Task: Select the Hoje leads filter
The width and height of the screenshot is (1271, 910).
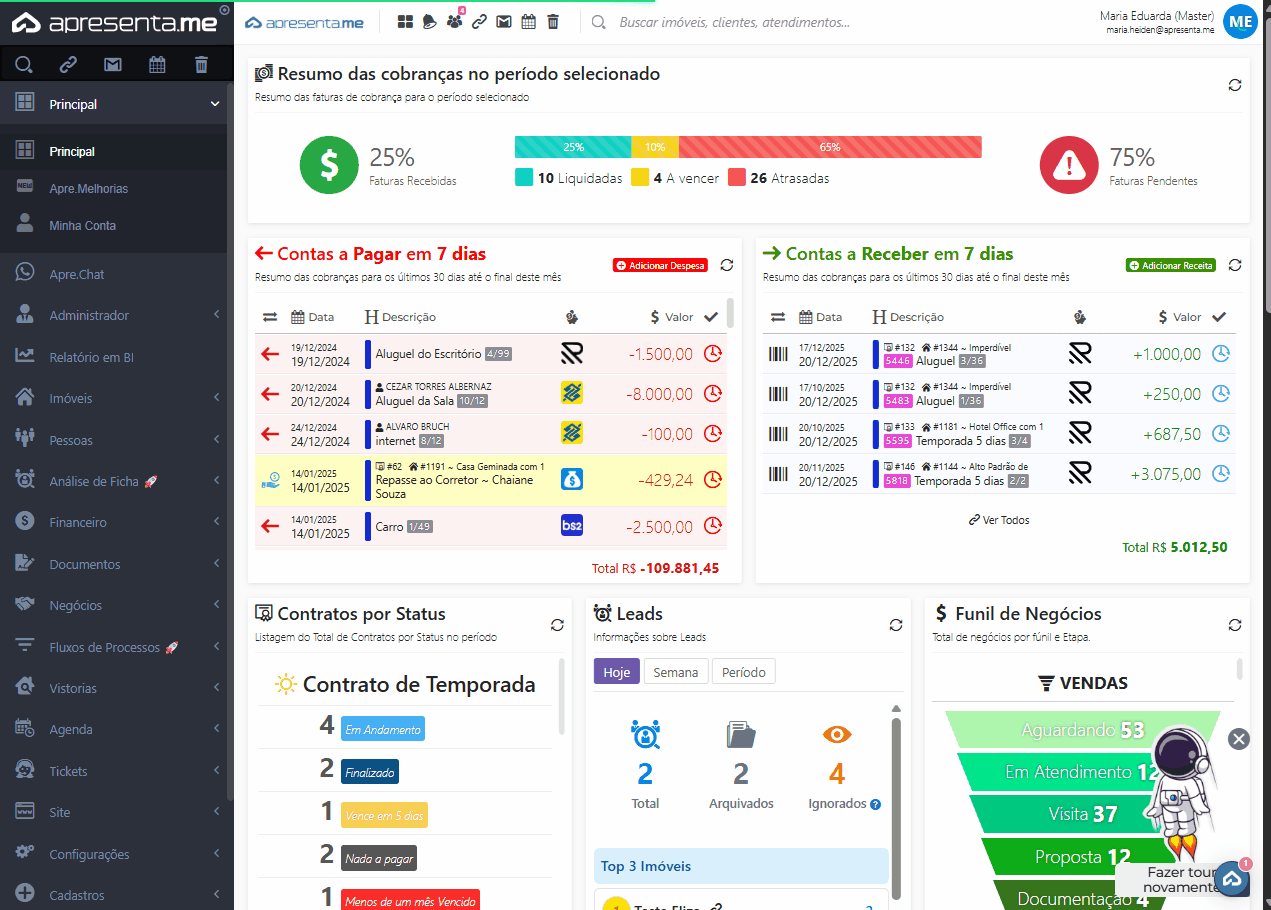Action: (616, 672)
